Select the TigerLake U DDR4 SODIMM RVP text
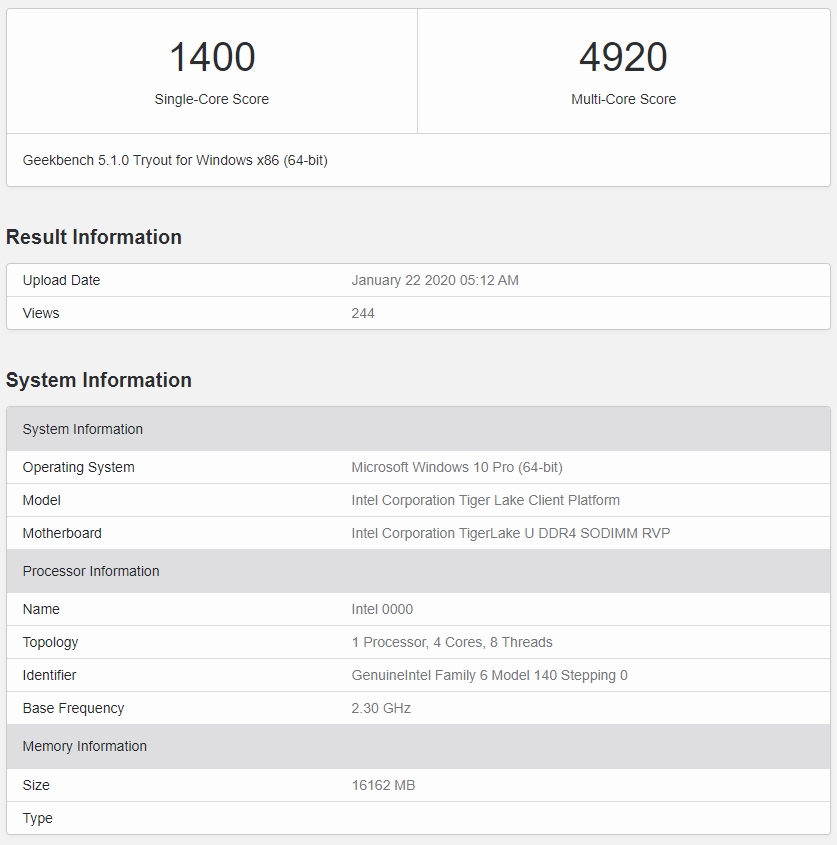Viewport: 837px width, 845px height. (x=510, y=533)
